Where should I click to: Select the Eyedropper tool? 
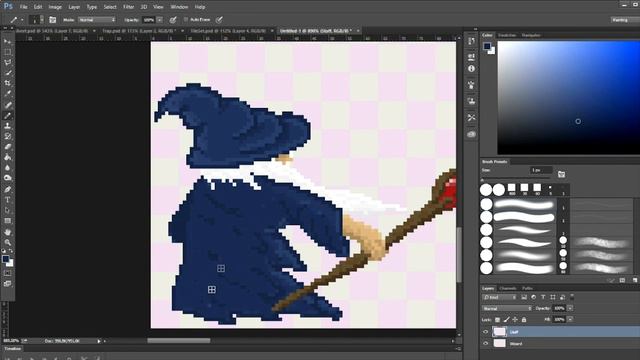(x=7, y=94)
